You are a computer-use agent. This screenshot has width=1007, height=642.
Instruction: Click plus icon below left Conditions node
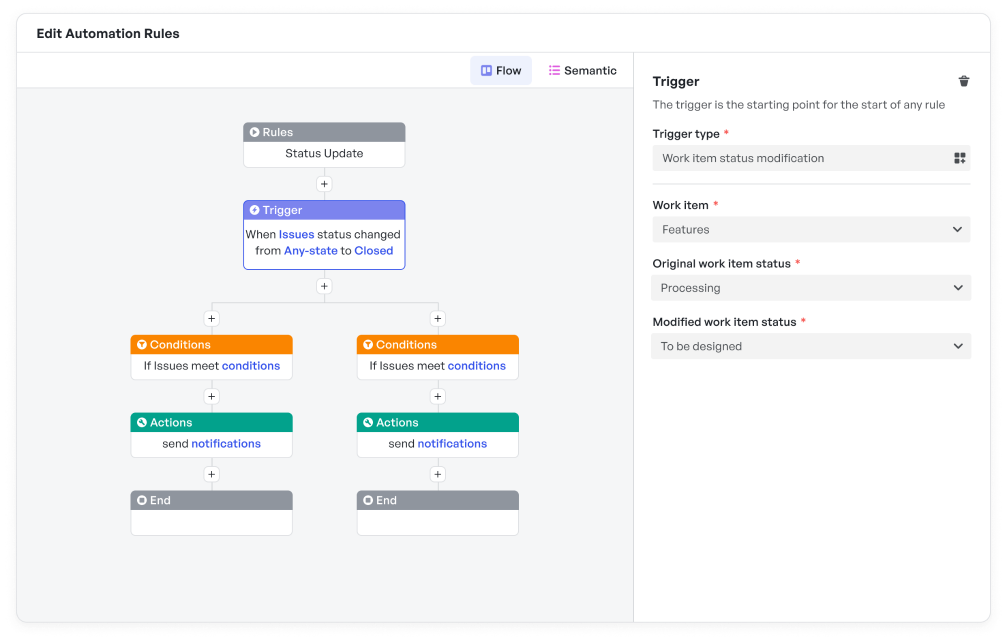(211, 397)
